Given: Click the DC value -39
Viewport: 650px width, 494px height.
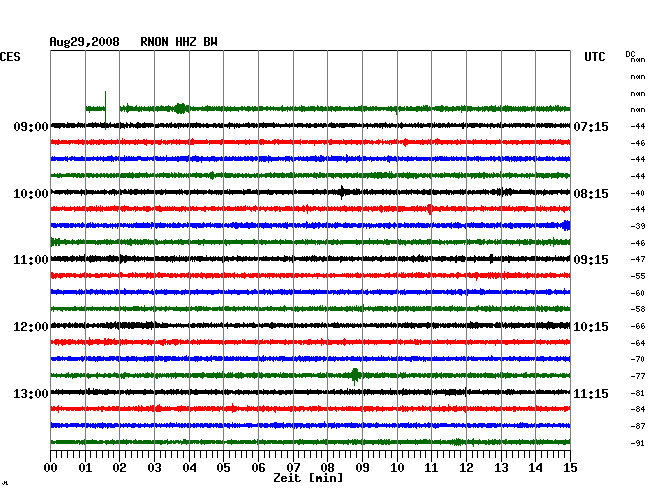Looking at the screenshot, I should 638,226.
